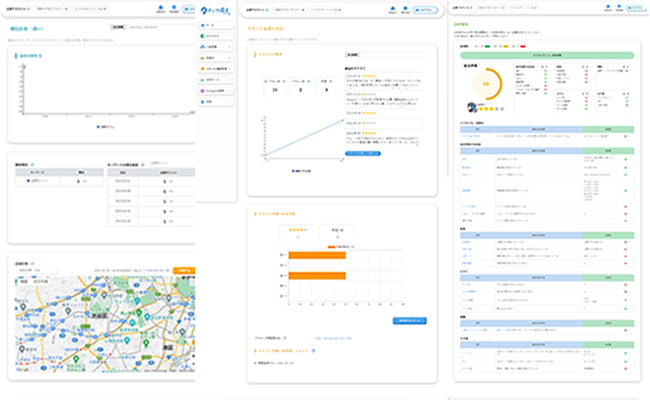
Task: Open the second sidebar item with green circle icon
Action: tap(216, 36)
